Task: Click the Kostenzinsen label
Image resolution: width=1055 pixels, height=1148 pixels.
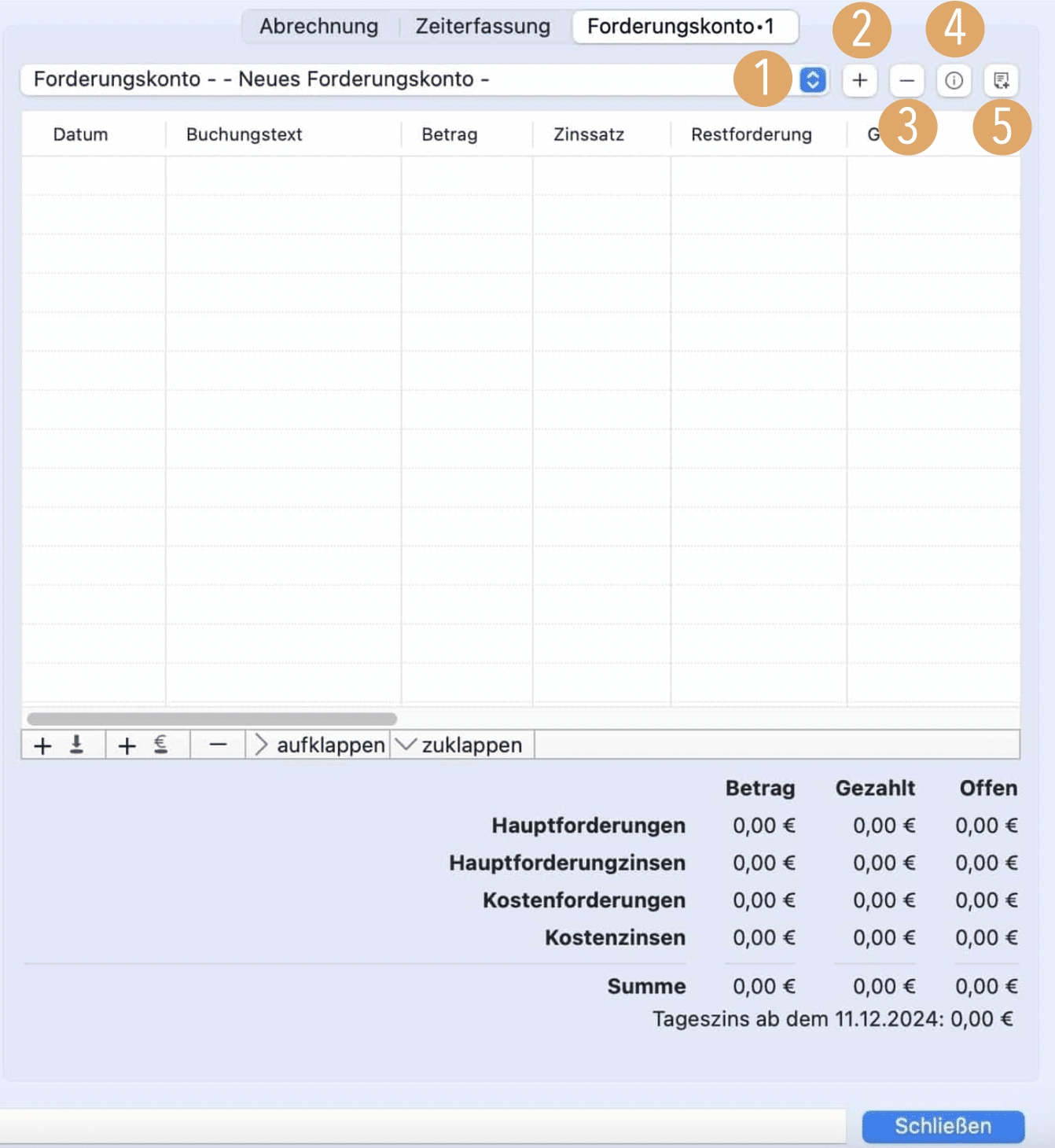Action: (x=616, y=937)
